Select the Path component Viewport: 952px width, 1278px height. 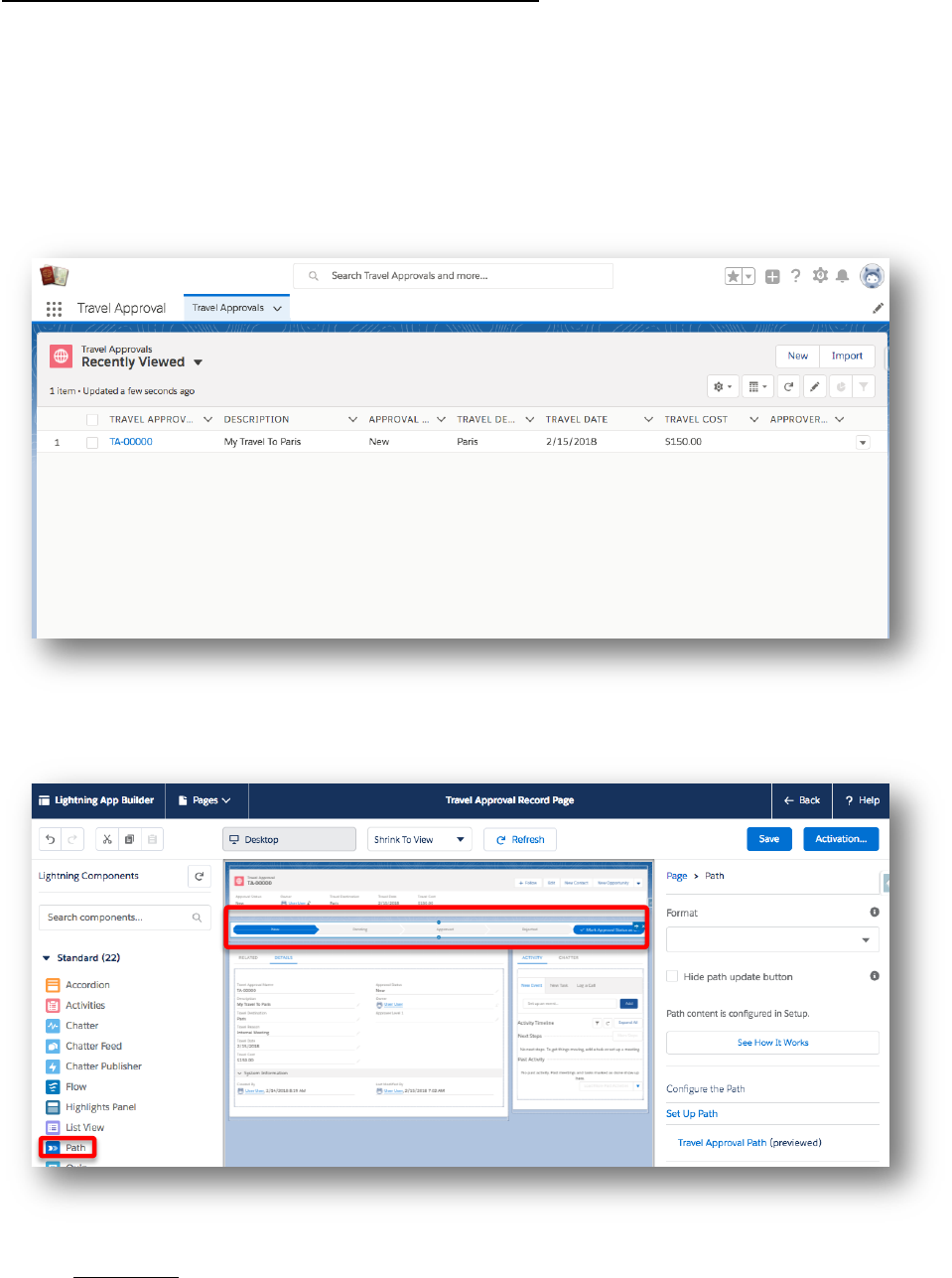(68, 1148)
